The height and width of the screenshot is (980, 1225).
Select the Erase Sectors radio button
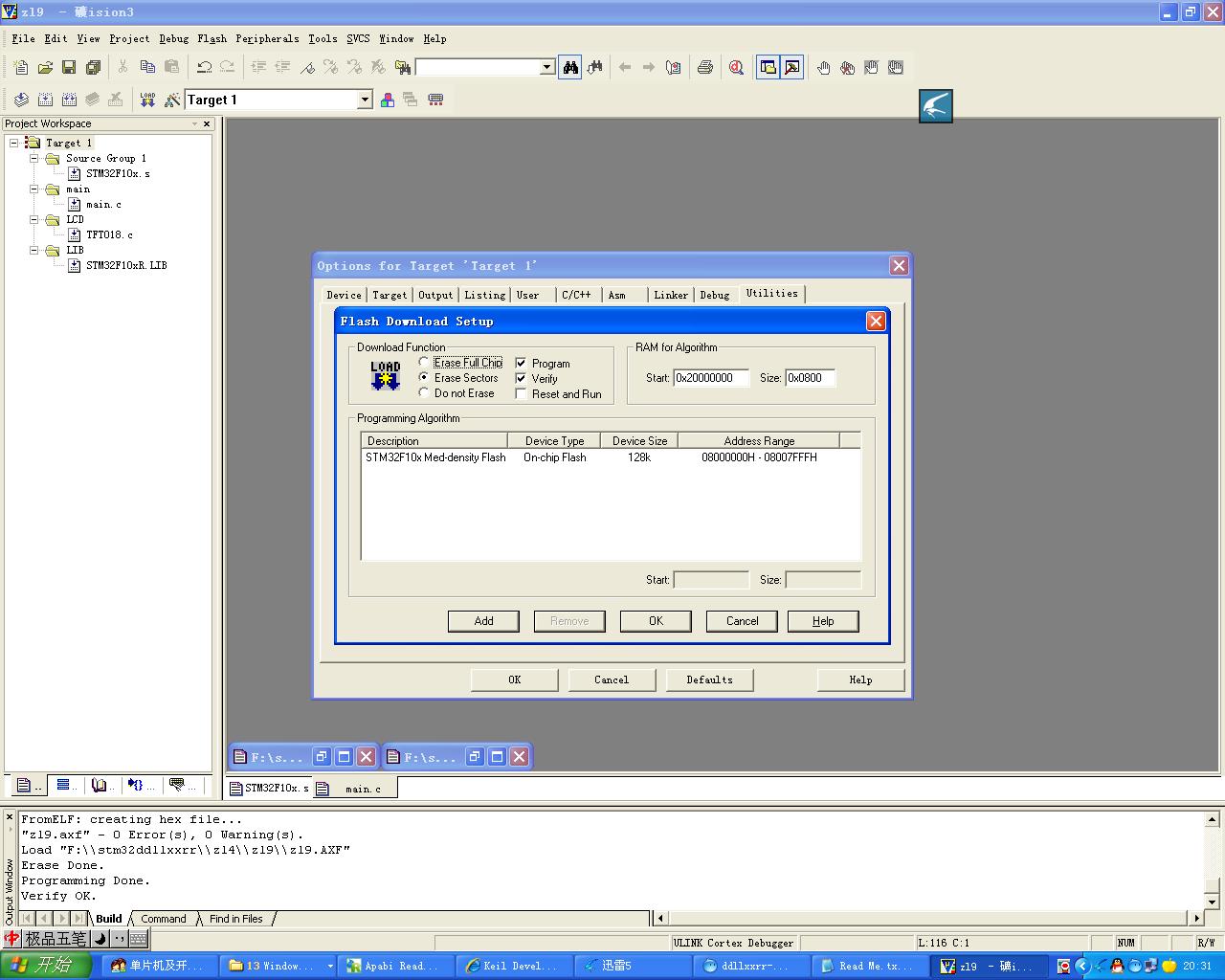pyautogui.click(x=424, y=377)
